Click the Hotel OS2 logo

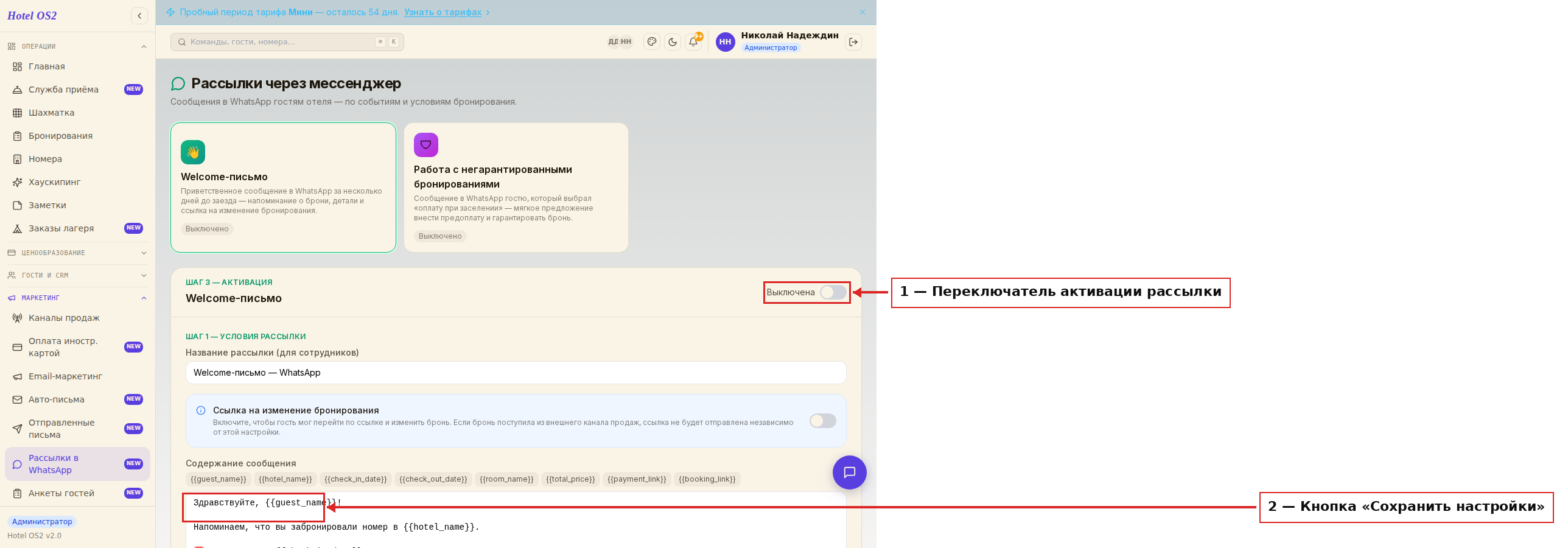point(32,16)
